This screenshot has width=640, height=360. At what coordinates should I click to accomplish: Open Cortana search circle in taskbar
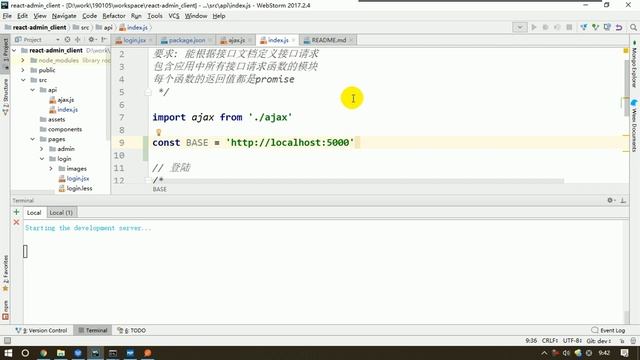(25, 353)
